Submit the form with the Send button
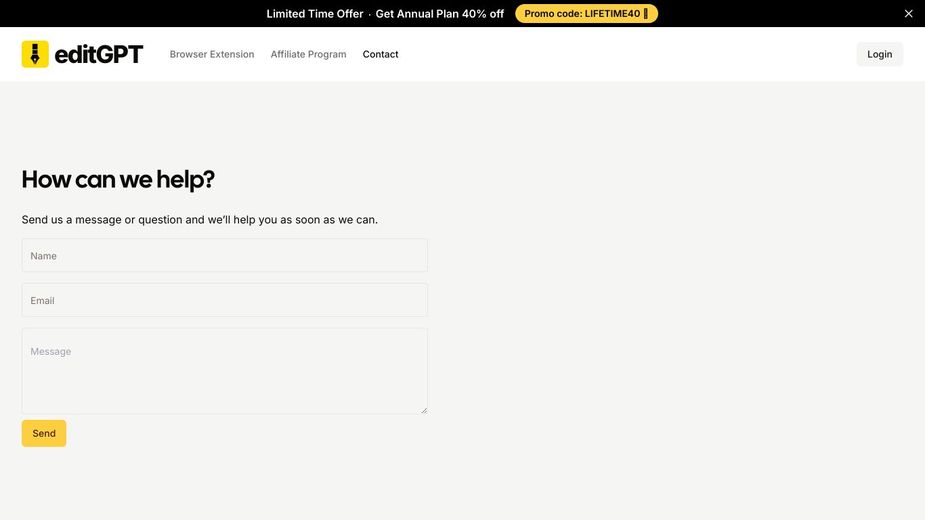 (x=44, y=433)
